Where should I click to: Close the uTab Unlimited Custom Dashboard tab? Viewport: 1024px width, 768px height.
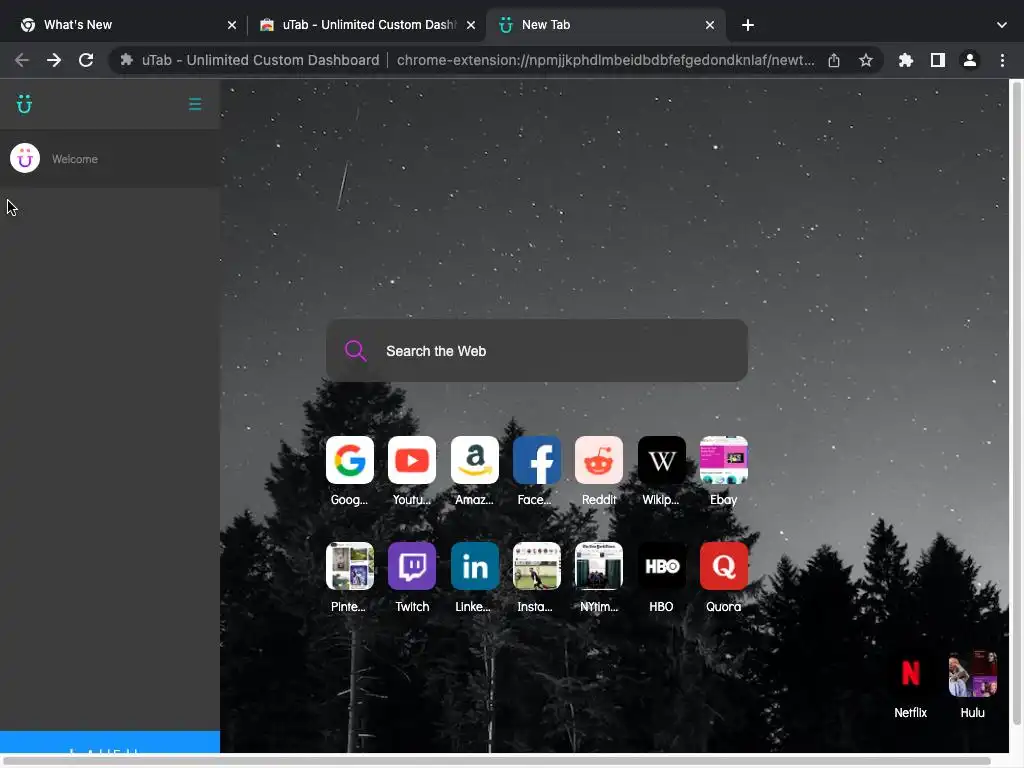[x=471, y=25]
